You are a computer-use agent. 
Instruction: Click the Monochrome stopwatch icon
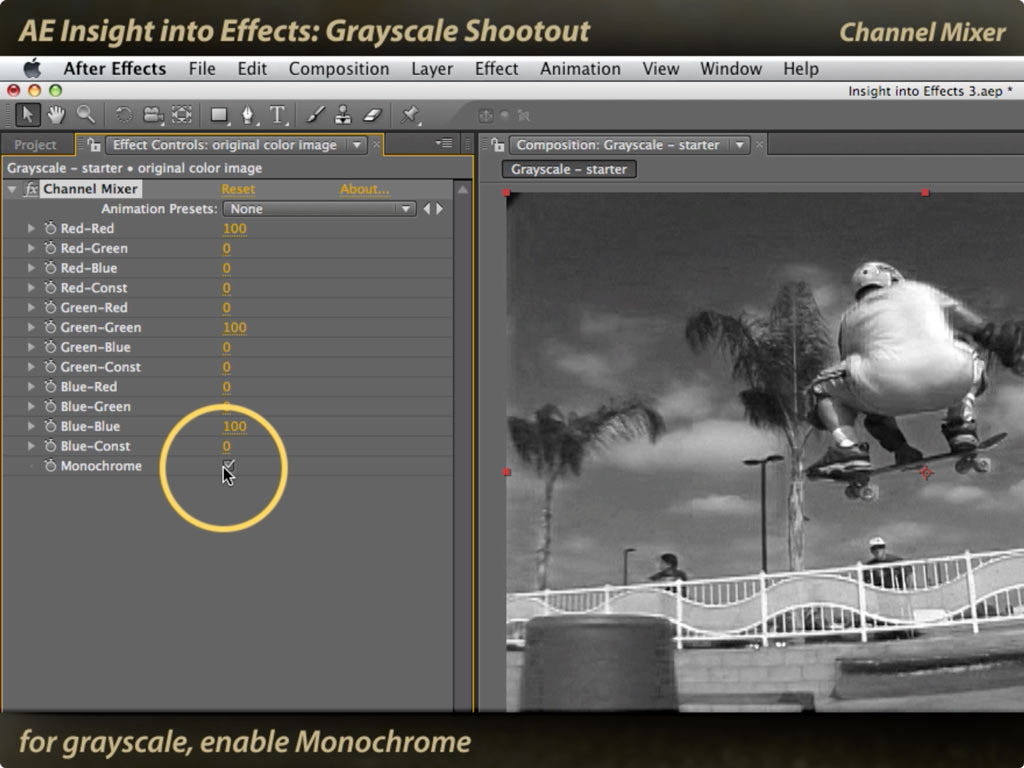[50, 466]
